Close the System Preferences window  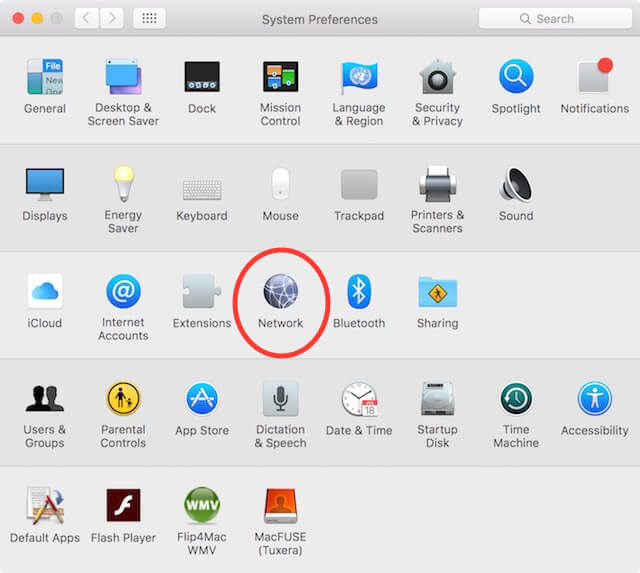[18, 18]
